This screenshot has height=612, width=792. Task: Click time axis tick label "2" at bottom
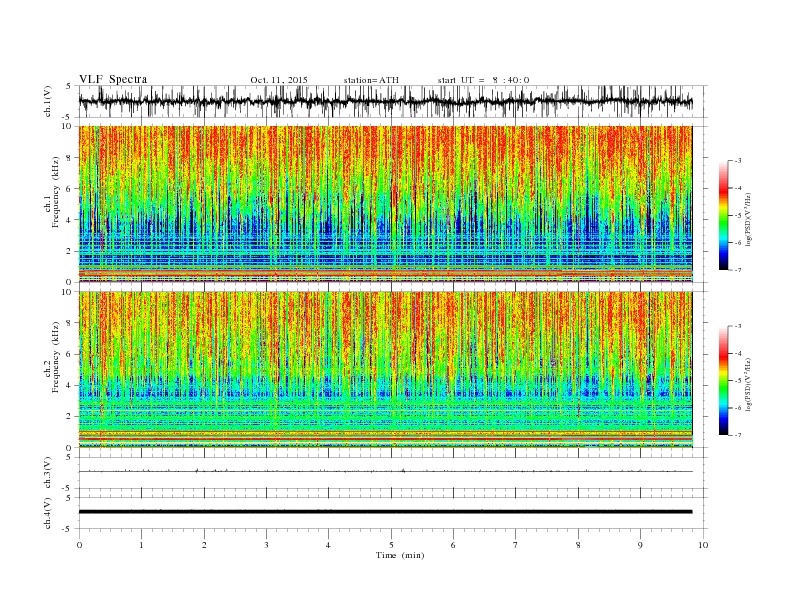tap(204, 545)
